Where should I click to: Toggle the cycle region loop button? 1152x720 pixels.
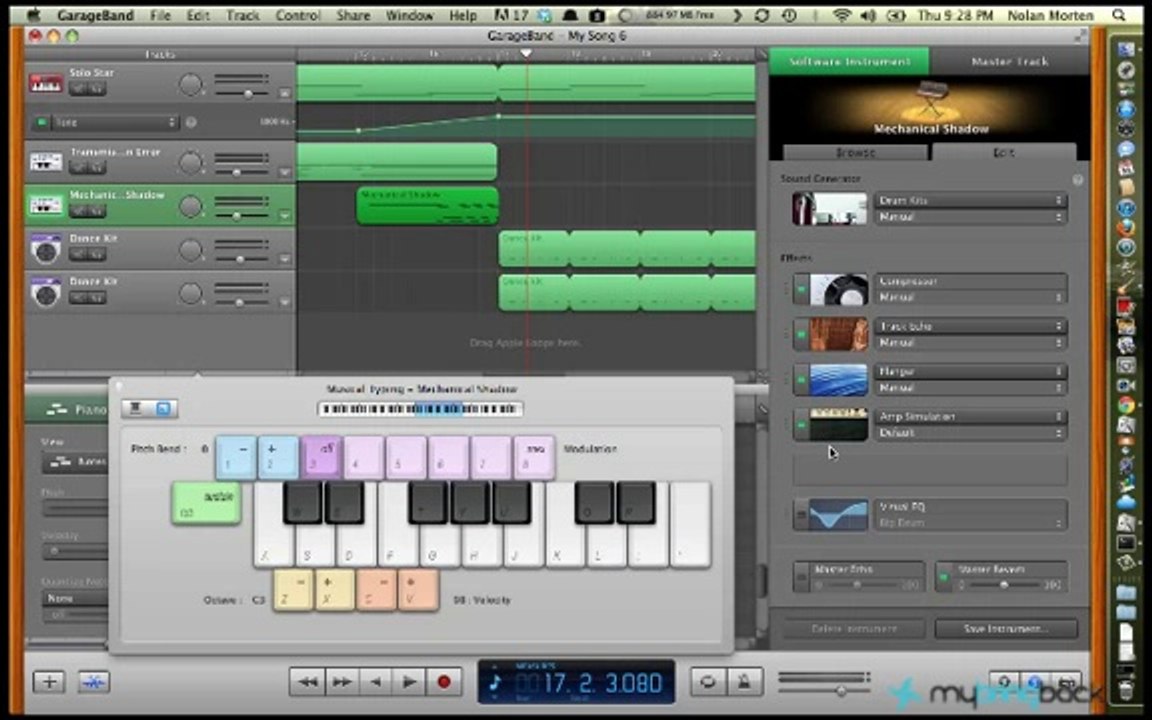tap(708, 682)
